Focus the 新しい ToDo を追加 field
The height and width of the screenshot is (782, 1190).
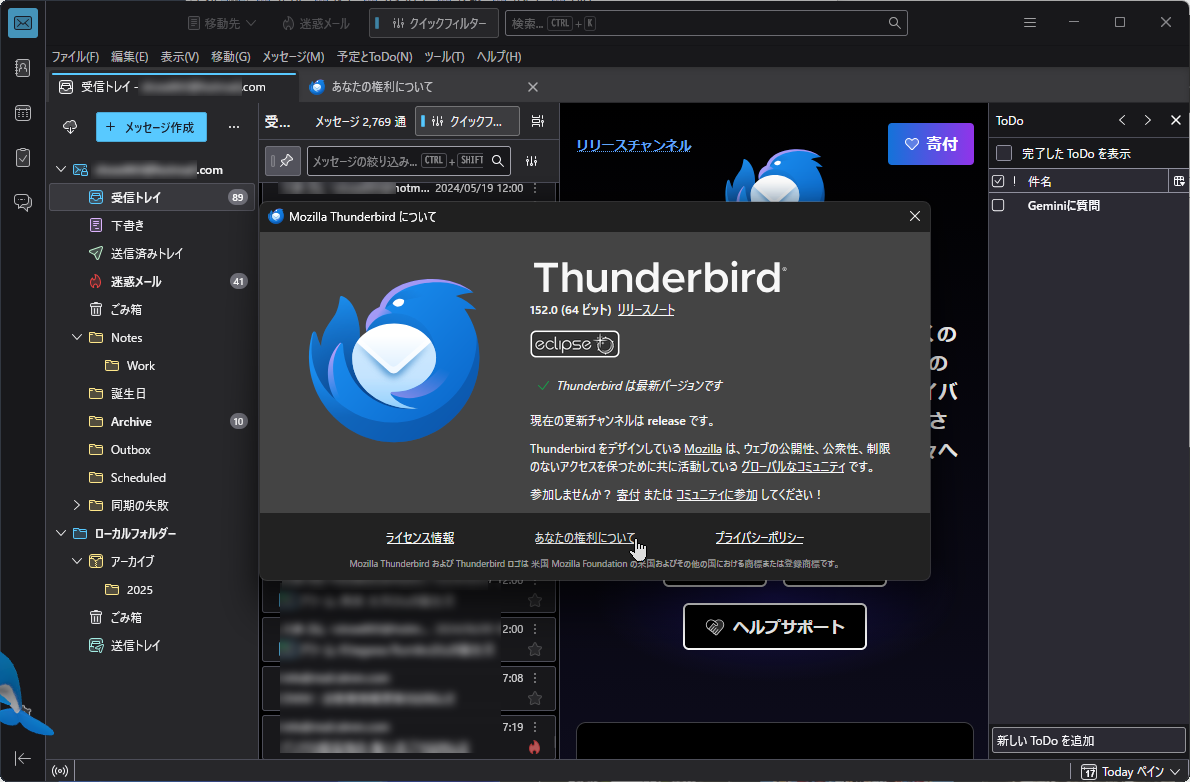[x=1088, y=740]
